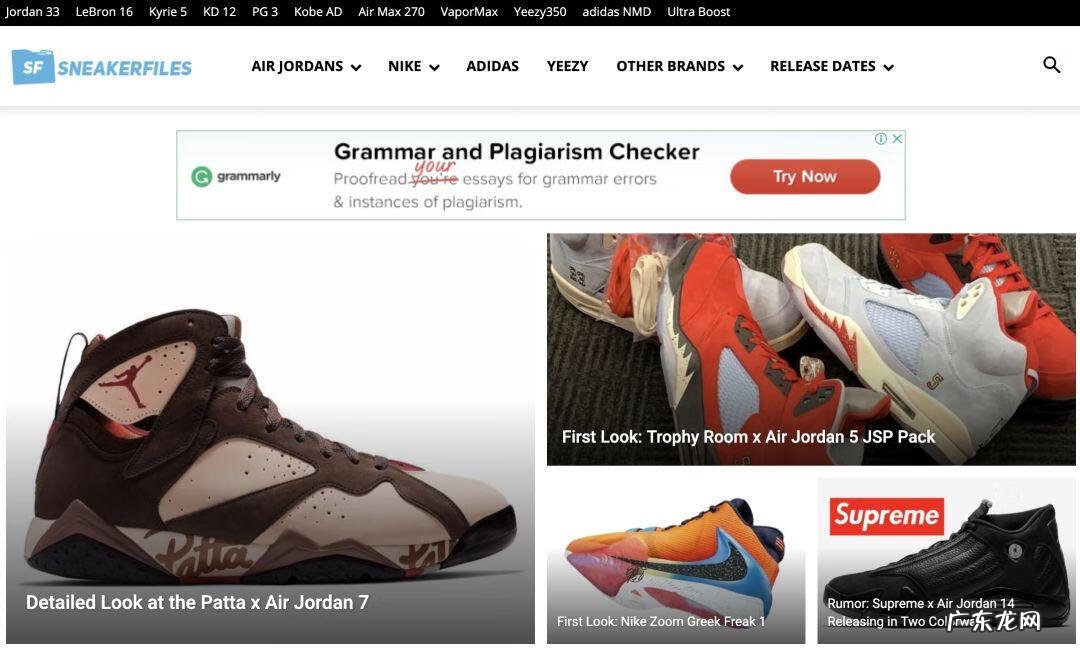Close the Grammarly ad with X icon
Image resolution: width=1080 pixels, height=650 pixels.
pyautogui.click(x=897, y=138)
